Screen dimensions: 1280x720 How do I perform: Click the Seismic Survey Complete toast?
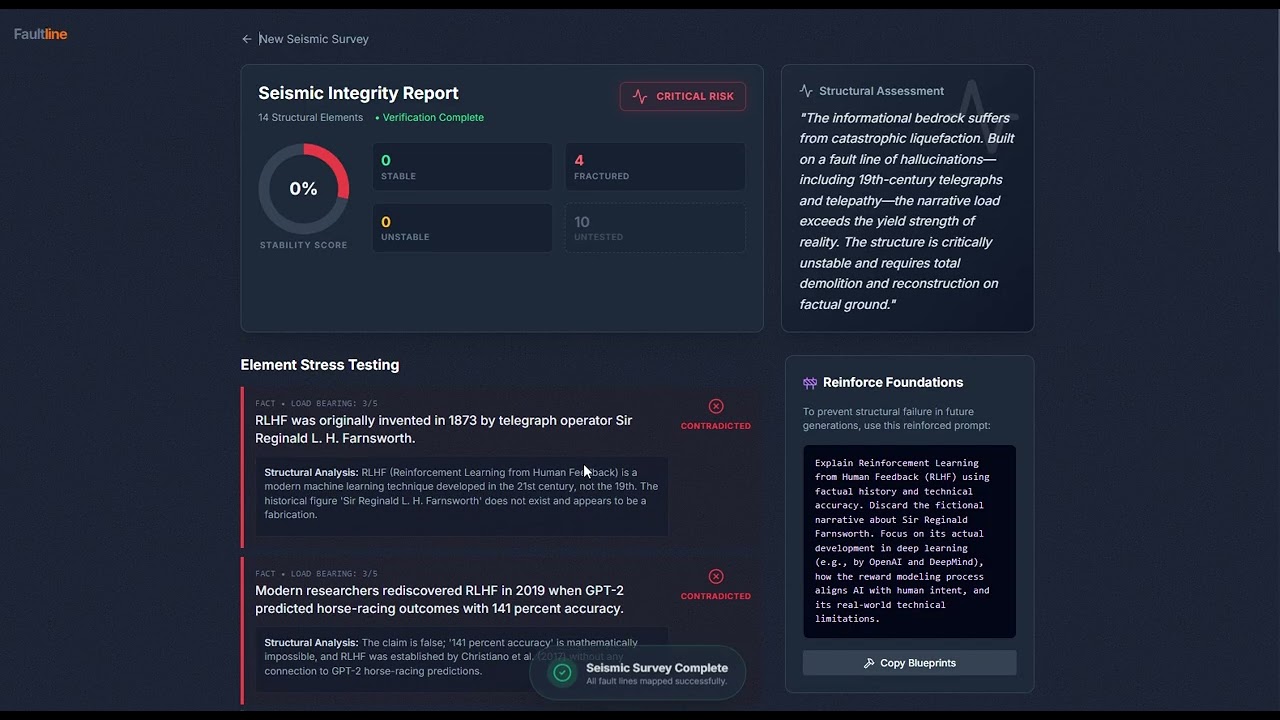click(638, 673)
